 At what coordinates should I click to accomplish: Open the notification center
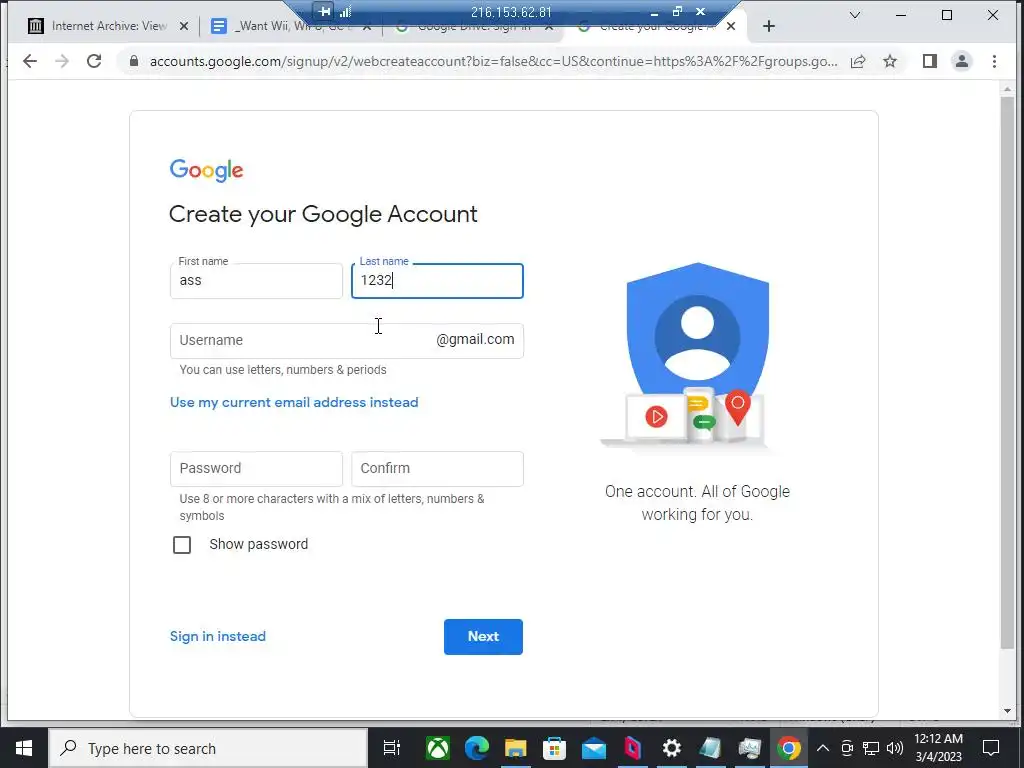coord(991,748)
